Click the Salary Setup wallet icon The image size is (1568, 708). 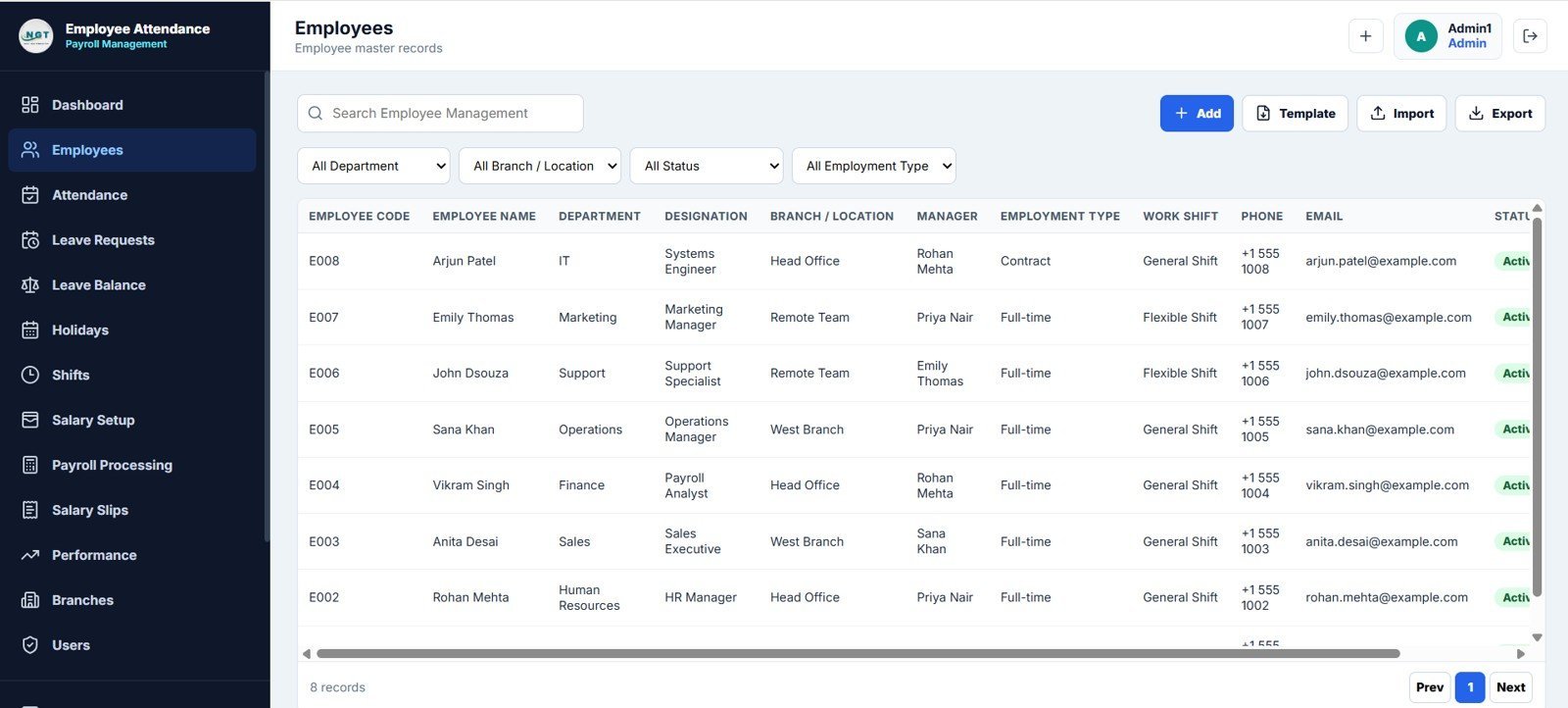[30, 420]
